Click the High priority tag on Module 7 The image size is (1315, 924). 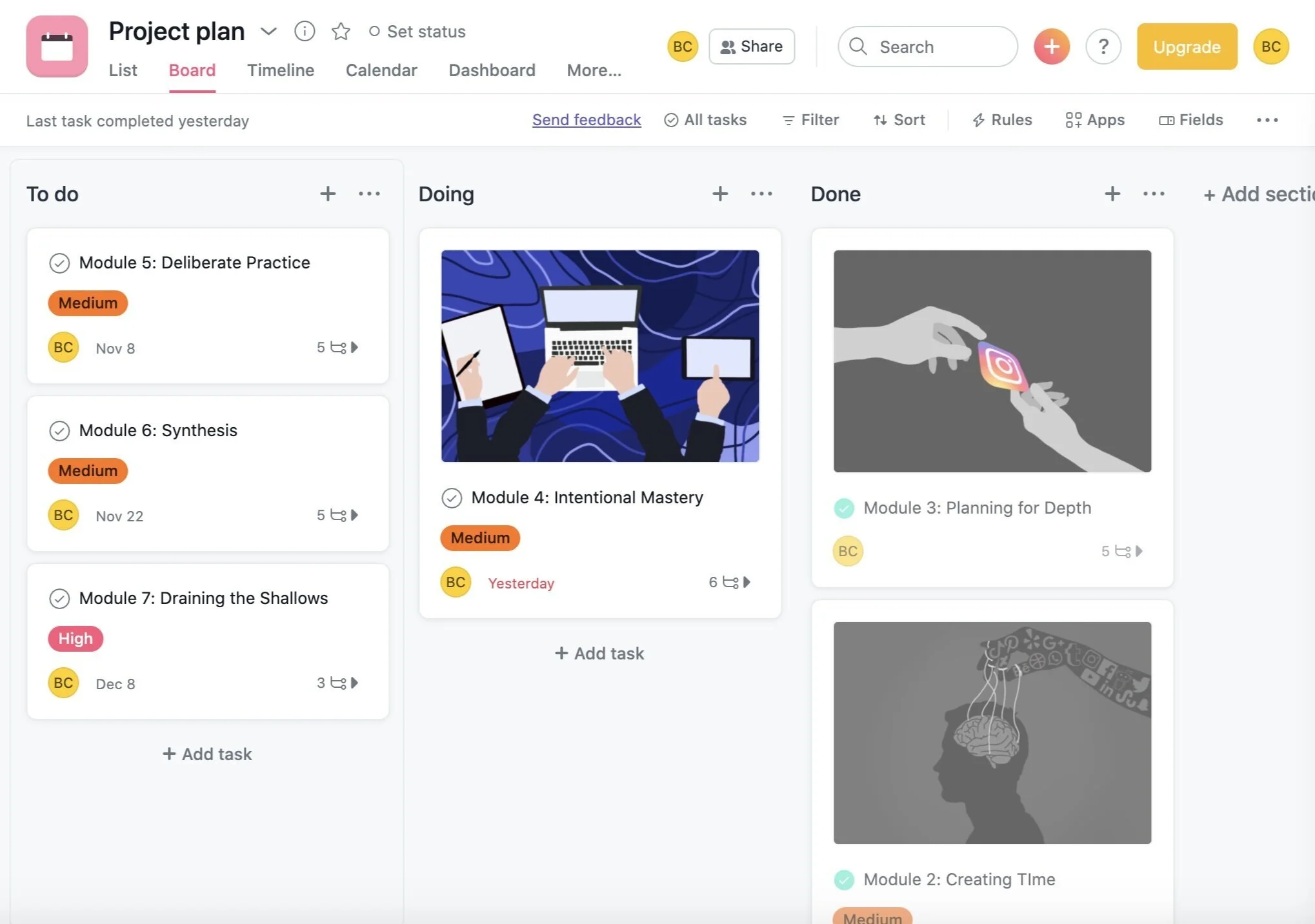point(75,639)
